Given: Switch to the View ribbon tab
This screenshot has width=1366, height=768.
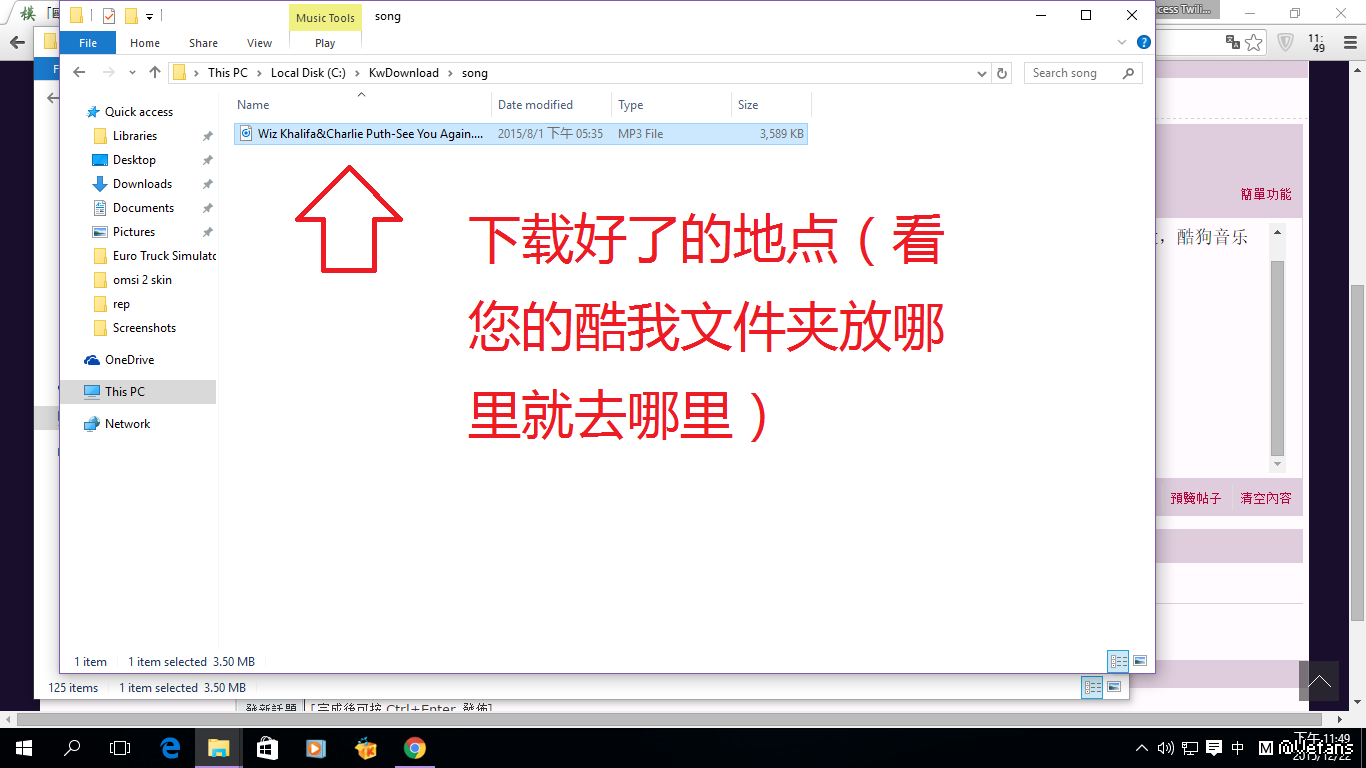Looking at the screenshot, I should click(259, 43).
